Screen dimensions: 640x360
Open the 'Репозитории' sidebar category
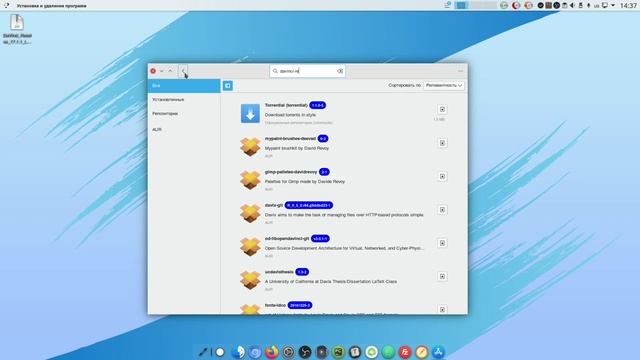[184, 114]
